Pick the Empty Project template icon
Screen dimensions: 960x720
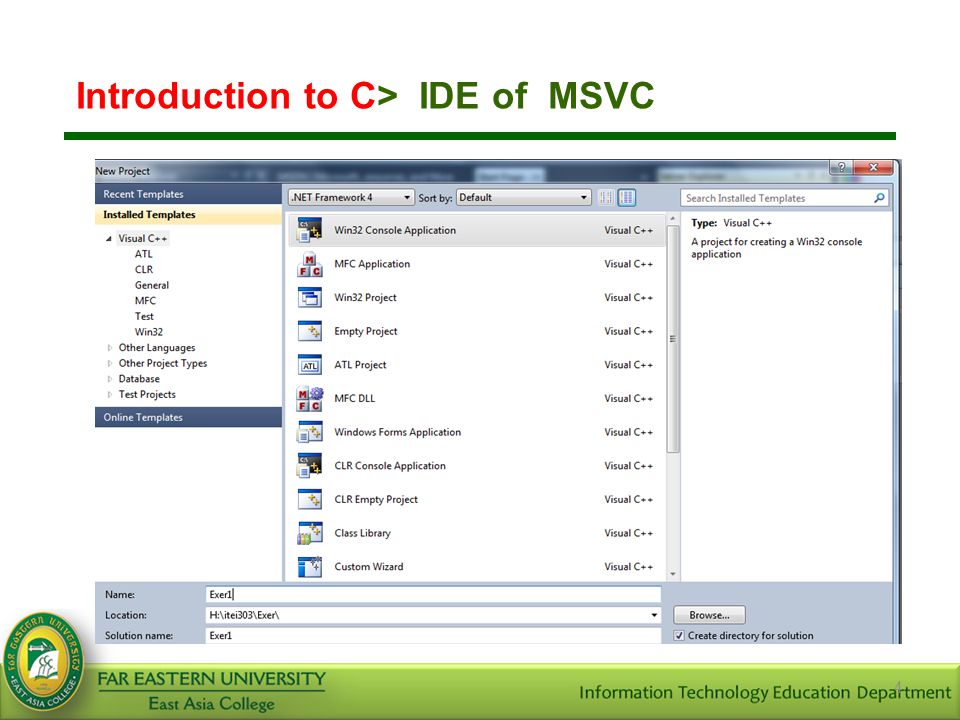[309, 331]
